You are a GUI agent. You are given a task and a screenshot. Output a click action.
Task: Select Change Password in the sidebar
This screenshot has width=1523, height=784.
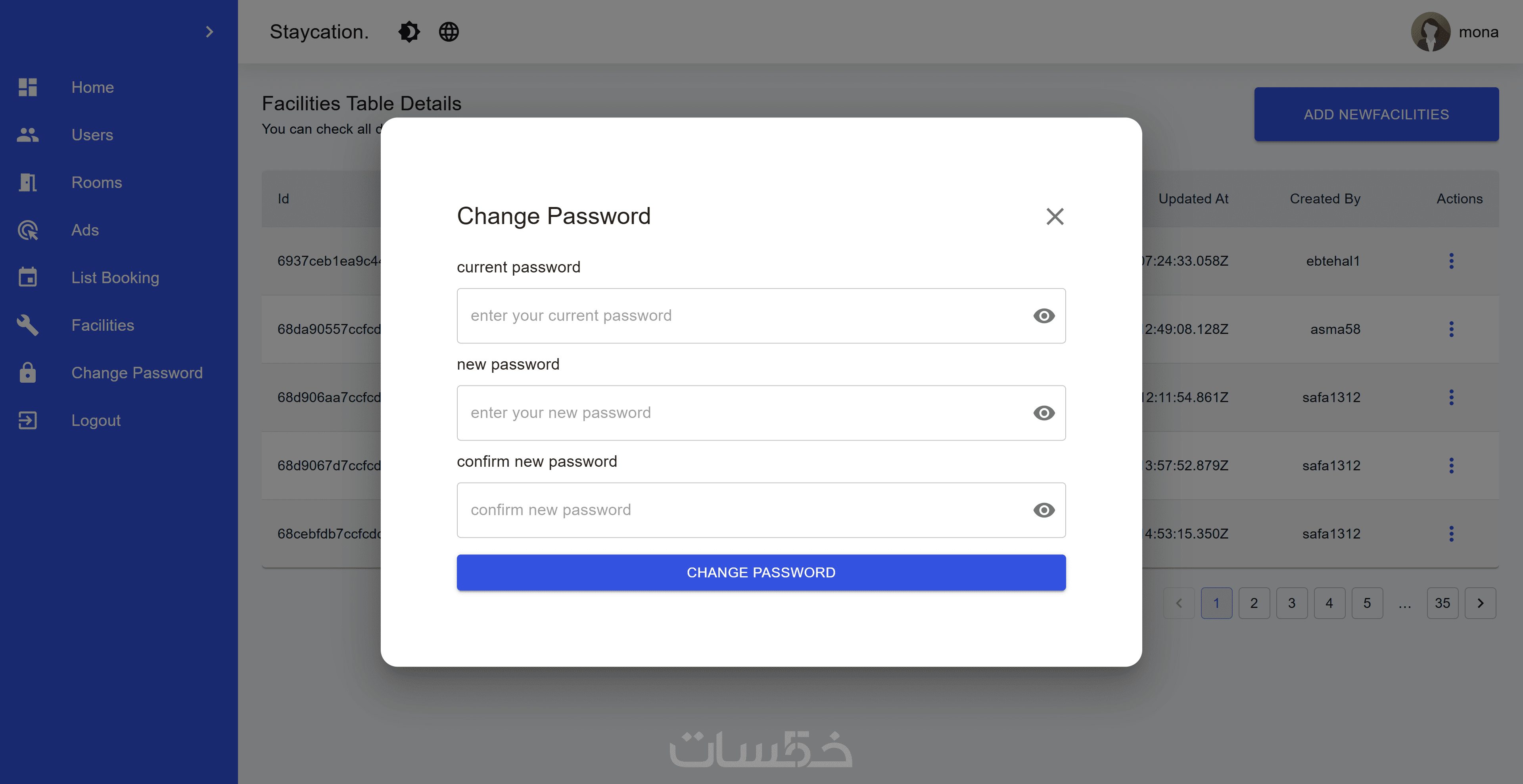click(136, 373)
